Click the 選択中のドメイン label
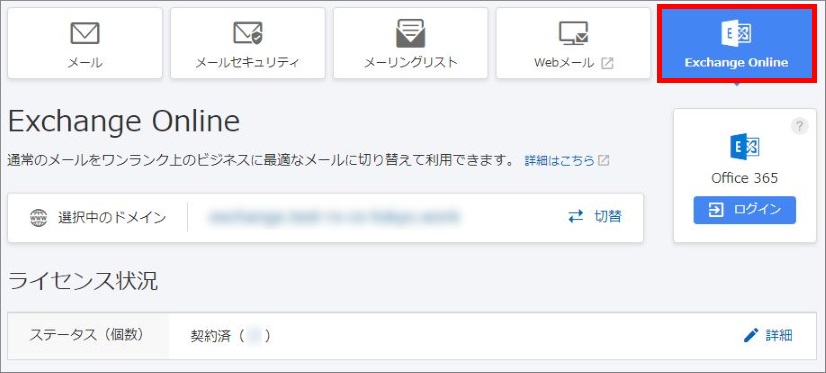 (x=112, y=217)
